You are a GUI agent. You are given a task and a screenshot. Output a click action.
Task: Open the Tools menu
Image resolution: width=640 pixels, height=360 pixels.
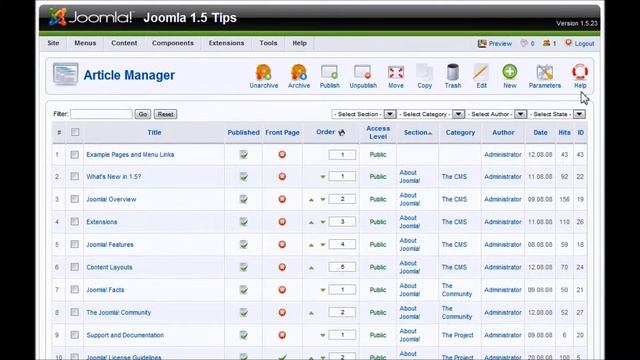[x=268, y=43]
